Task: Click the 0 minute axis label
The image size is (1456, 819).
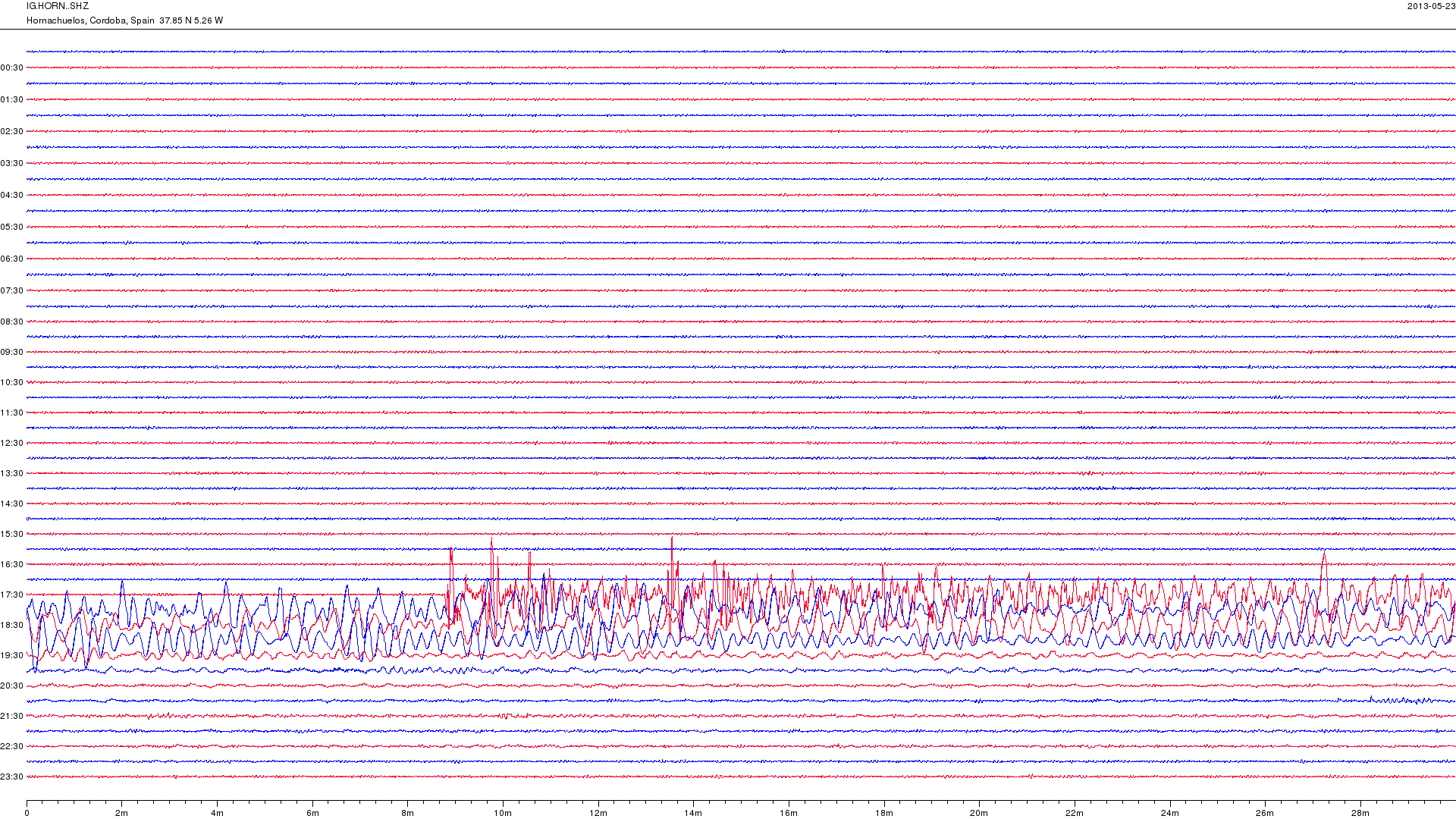Action: pos(27,813)
